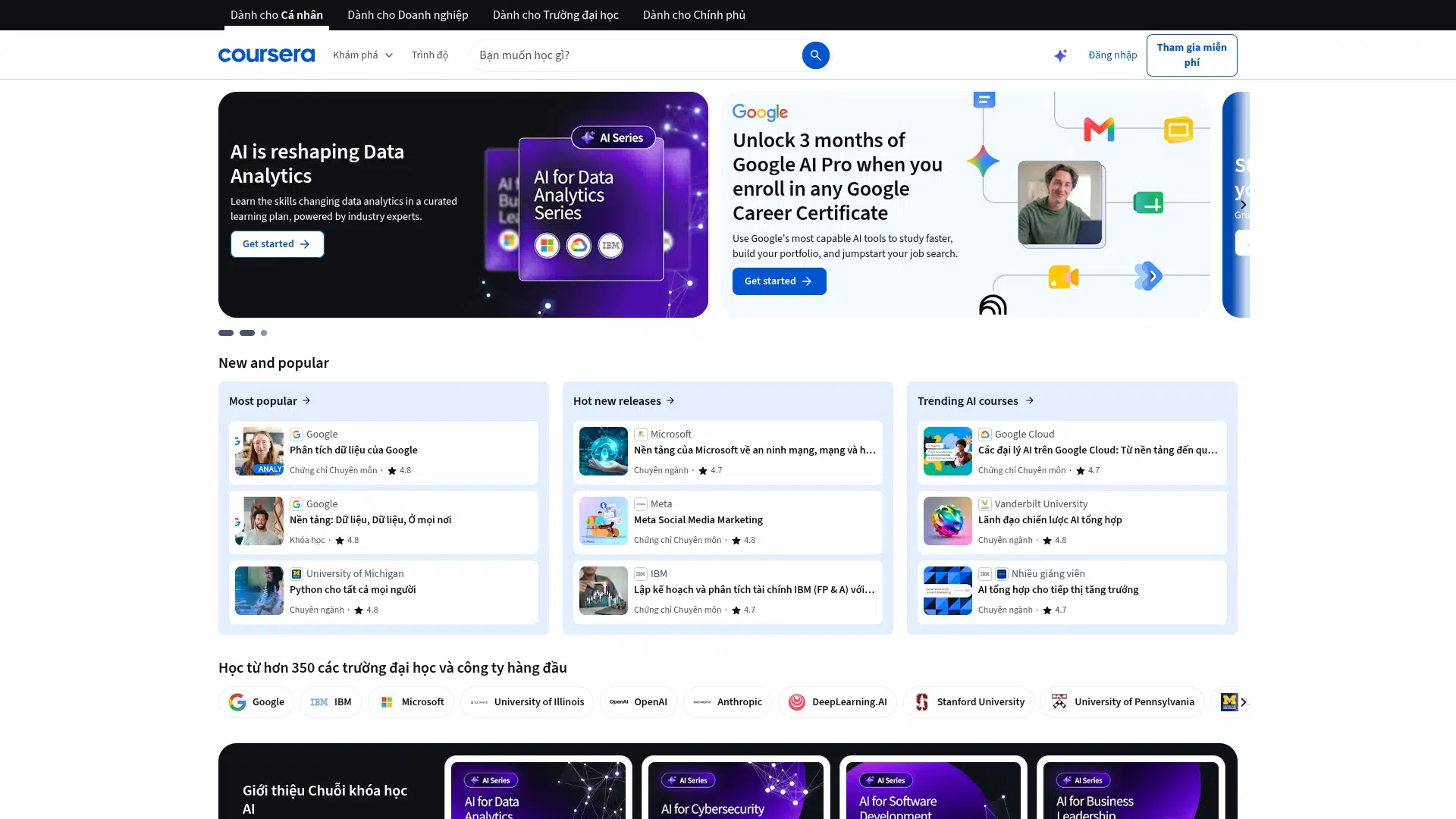Viewport: 1456px width, 819px height.
Task: Expand Trending AI courses list
Action: pyautogui.click(x=976, y=400)
